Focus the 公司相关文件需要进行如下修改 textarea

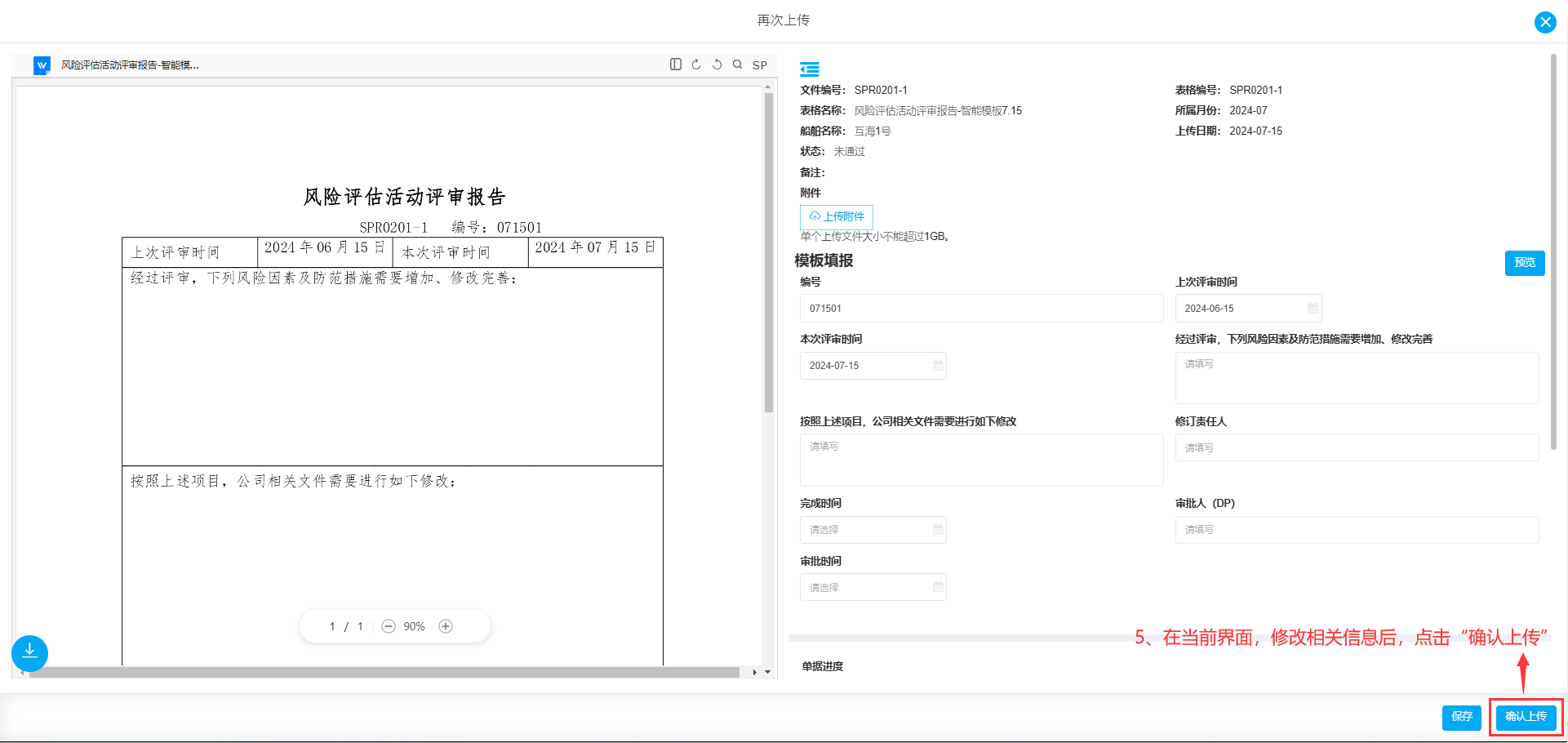coord(982,460)
